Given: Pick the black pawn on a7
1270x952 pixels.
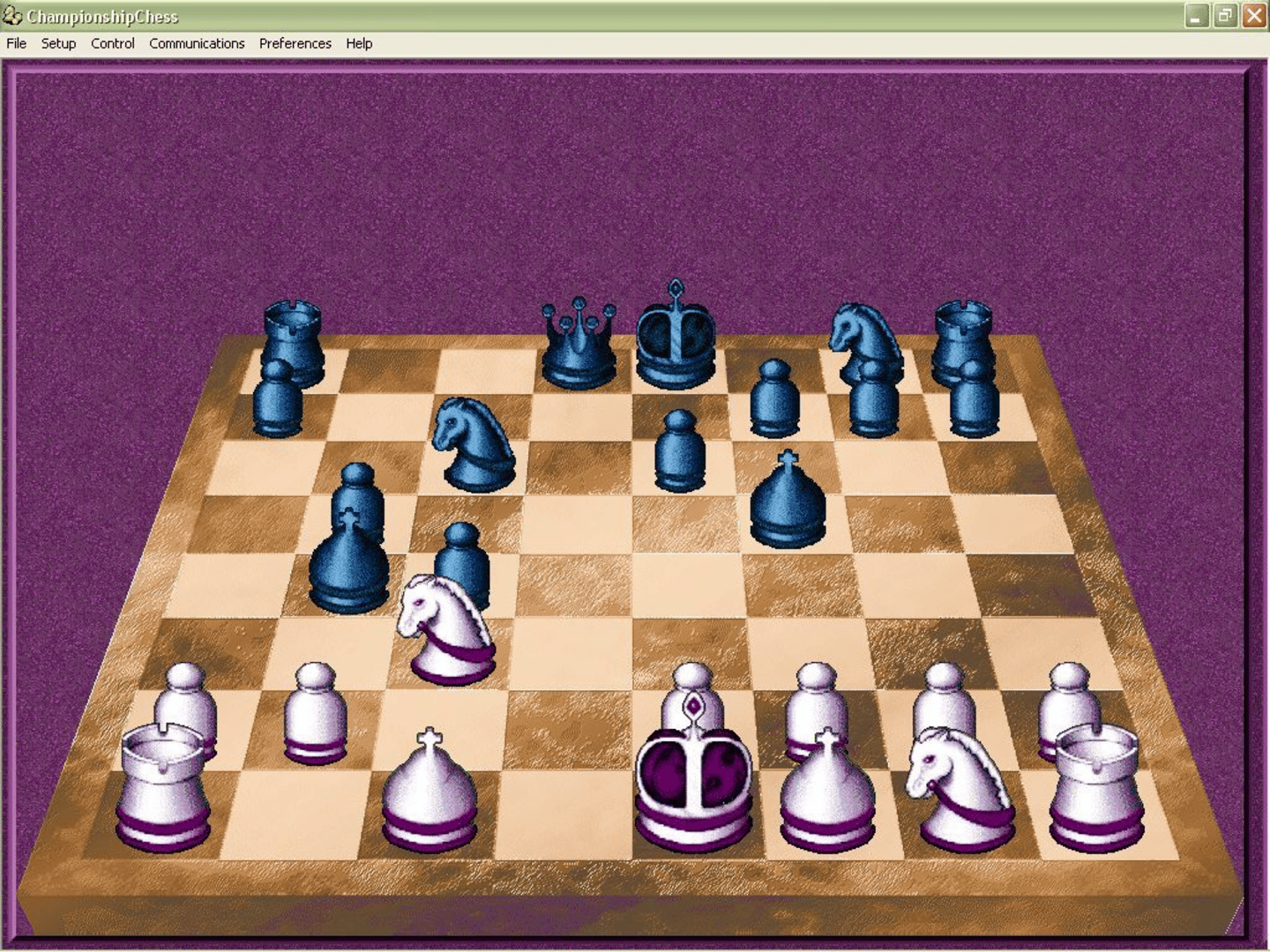Looking at the screenshot, I should 278,398.
